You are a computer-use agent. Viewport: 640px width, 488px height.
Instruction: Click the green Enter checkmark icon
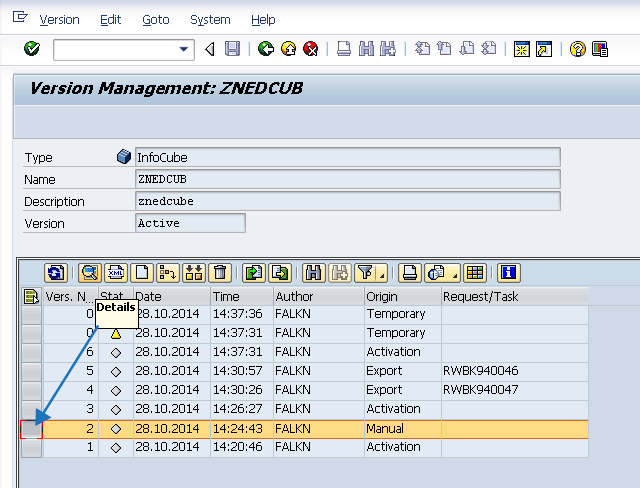[31, 49]
